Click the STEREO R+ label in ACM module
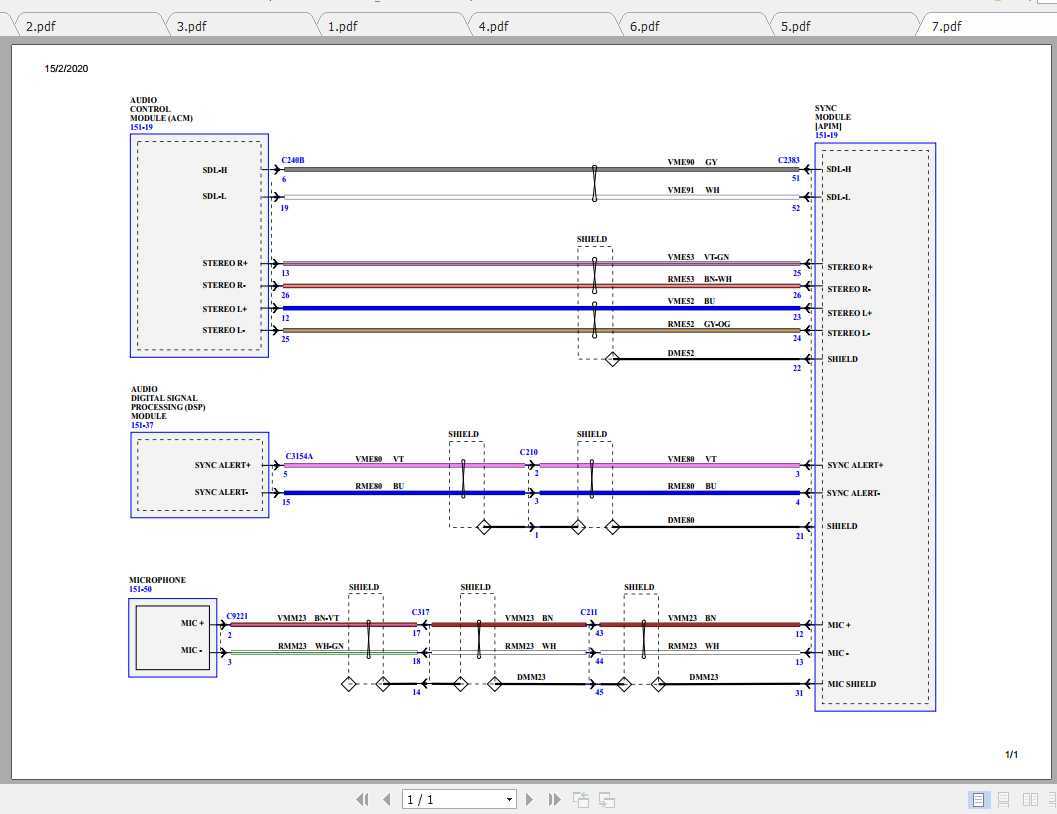The width and height of the screenshot is (1057, 814). pos(225,263)
